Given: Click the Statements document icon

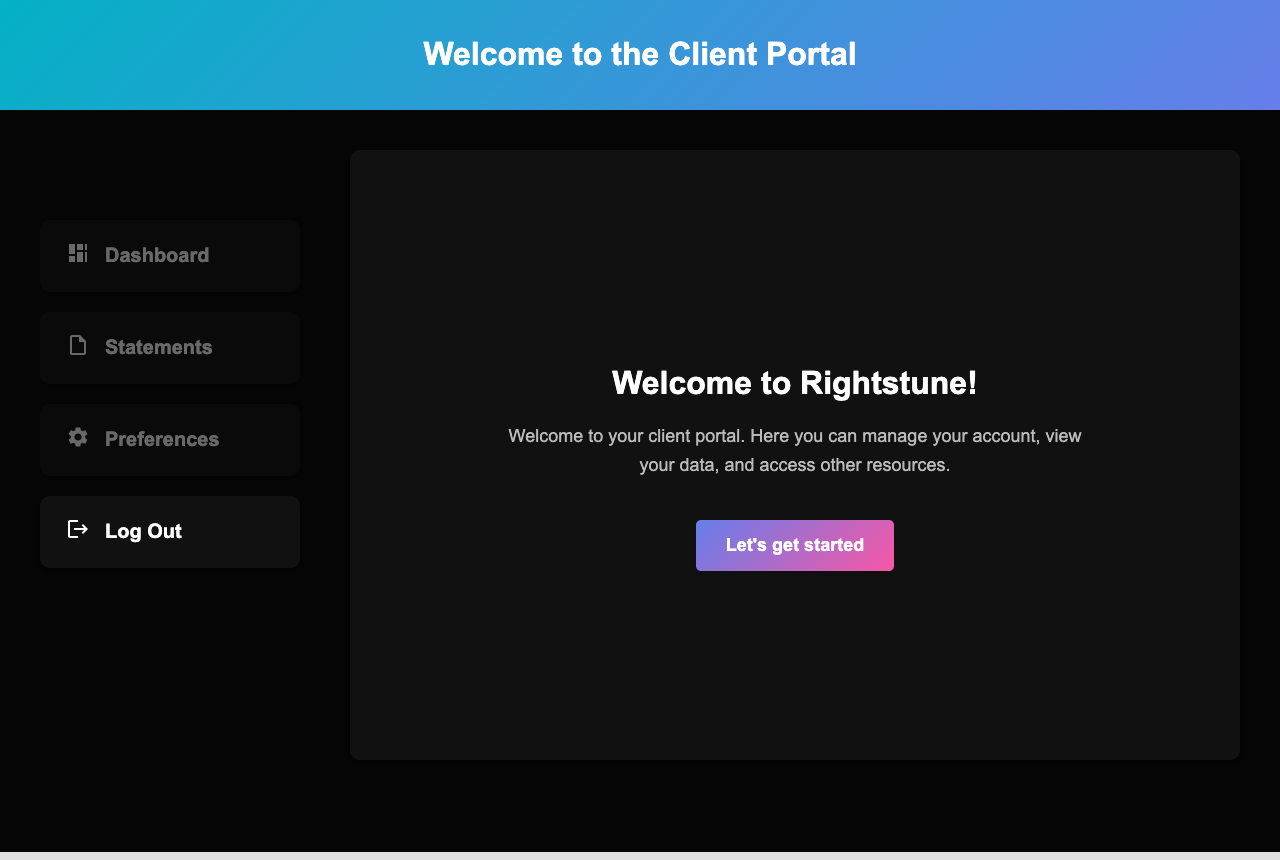Looking at the screenshot, I should coord(78,345).
